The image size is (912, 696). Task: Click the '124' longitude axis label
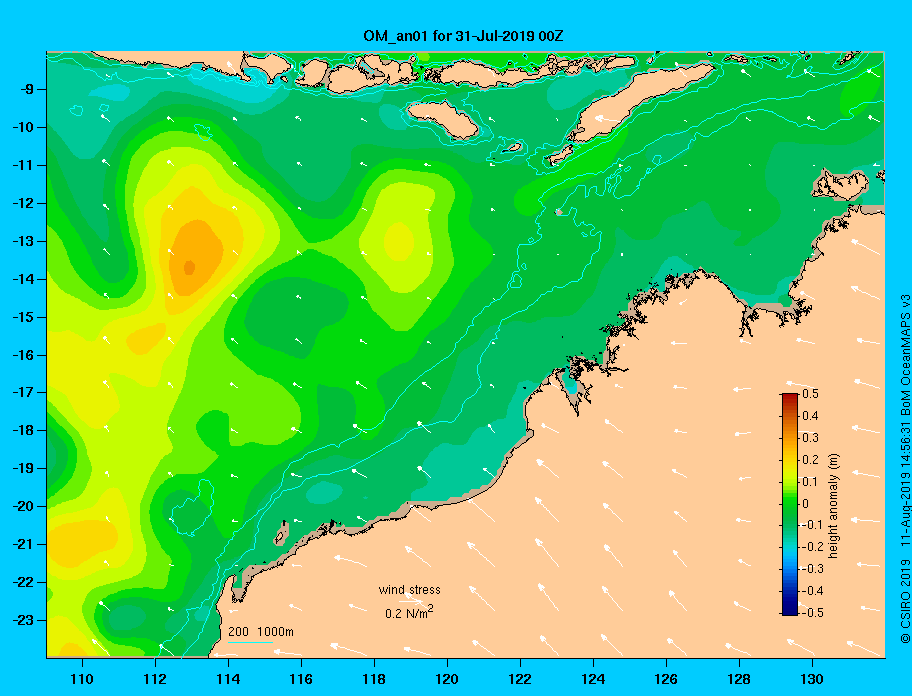pos(593,679)
